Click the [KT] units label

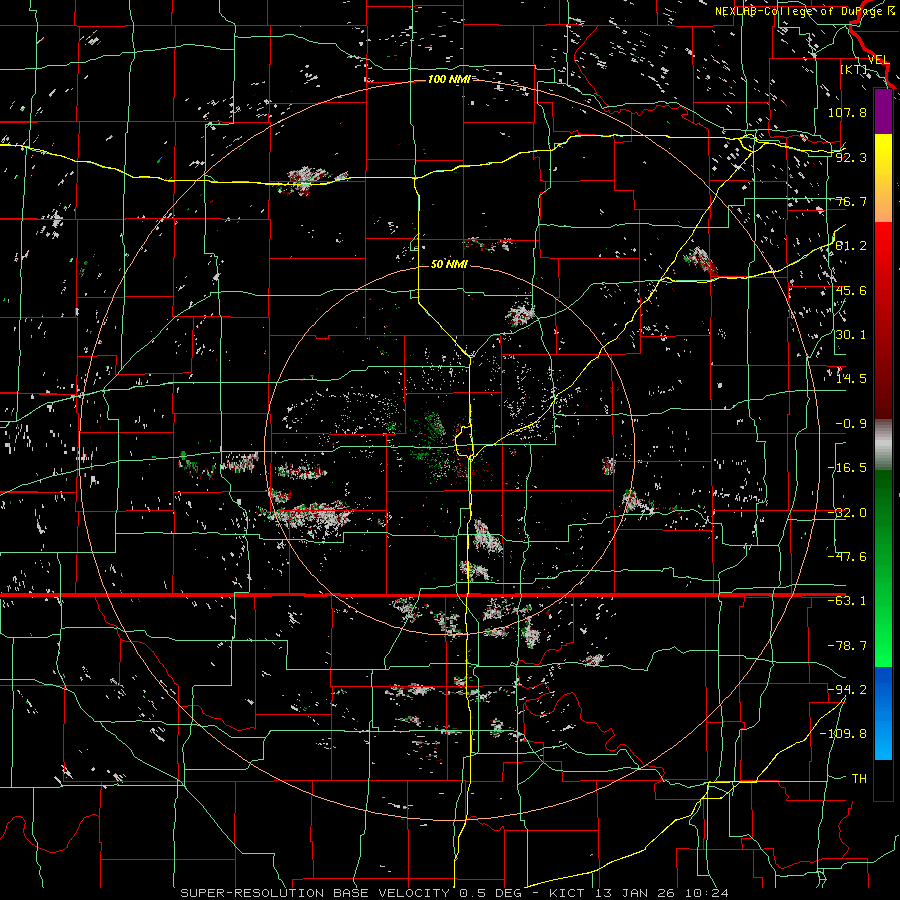[x=854, y=69]
